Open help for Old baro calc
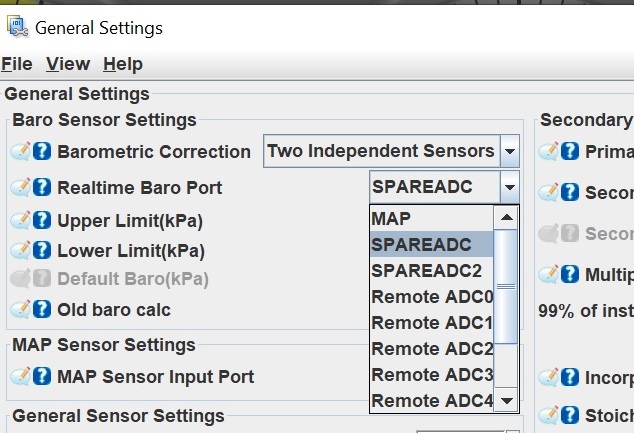 (x=42, y=309)
